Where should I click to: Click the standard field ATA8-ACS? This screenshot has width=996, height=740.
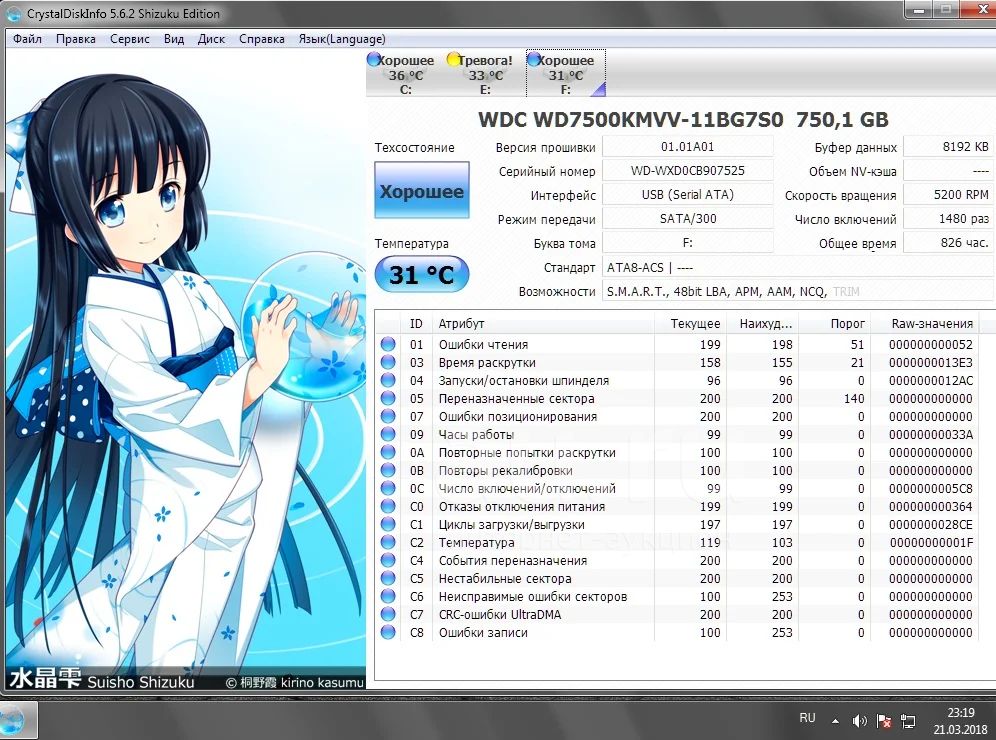tap(798, 267)
